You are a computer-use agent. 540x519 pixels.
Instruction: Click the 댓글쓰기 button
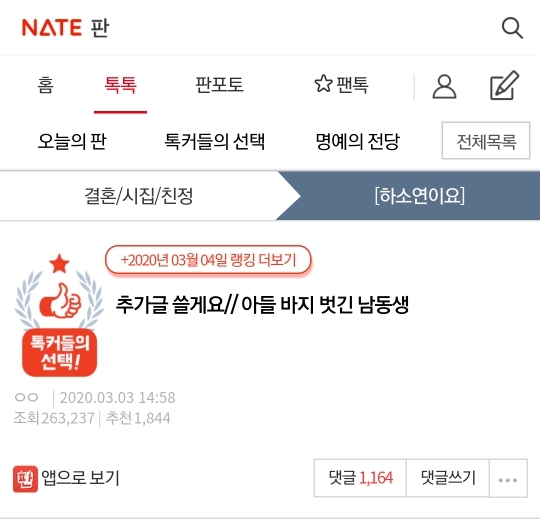click(x=448, y=478)
